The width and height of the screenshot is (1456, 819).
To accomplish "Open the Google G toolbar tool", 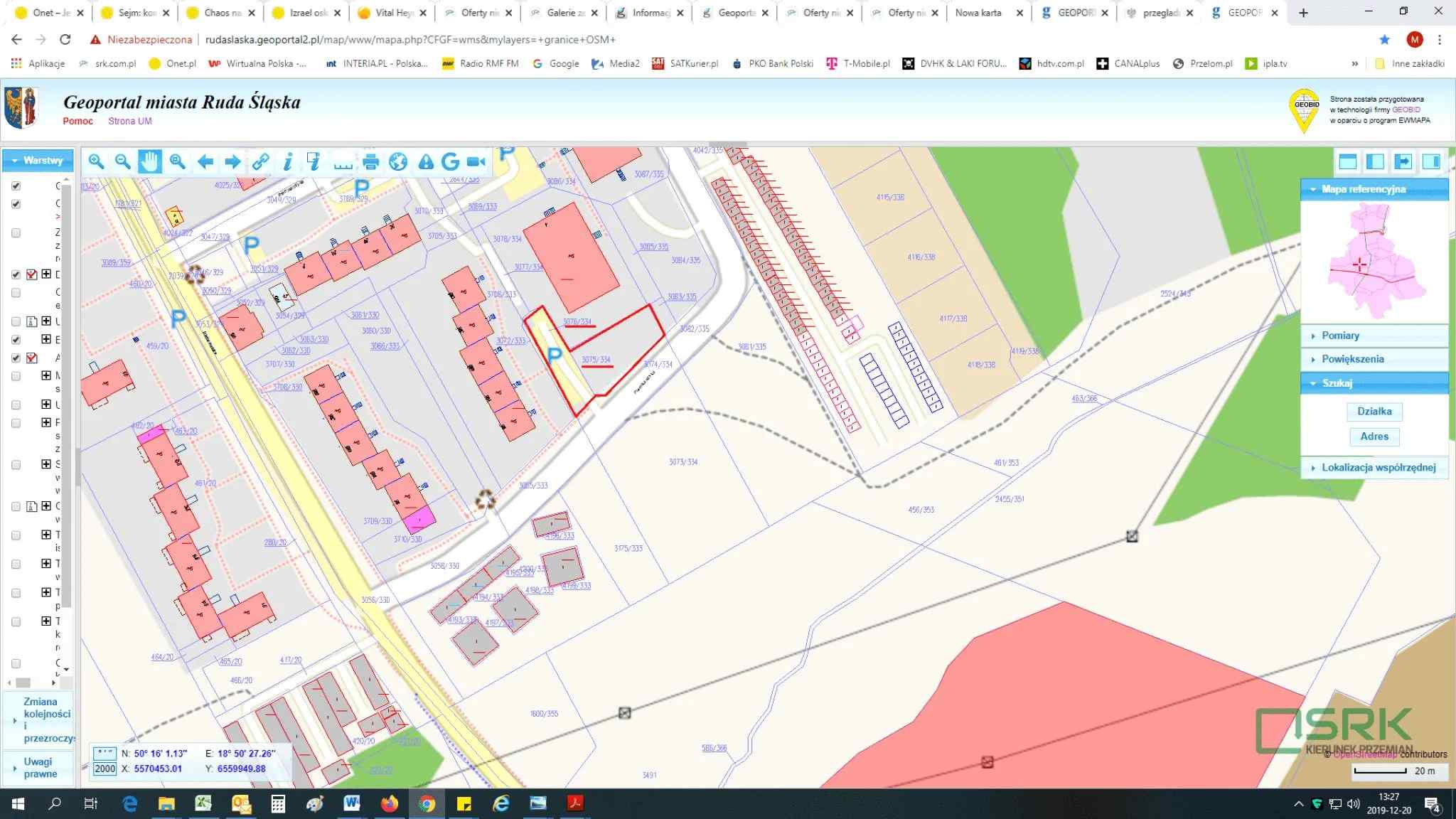I will click(450, 161).
